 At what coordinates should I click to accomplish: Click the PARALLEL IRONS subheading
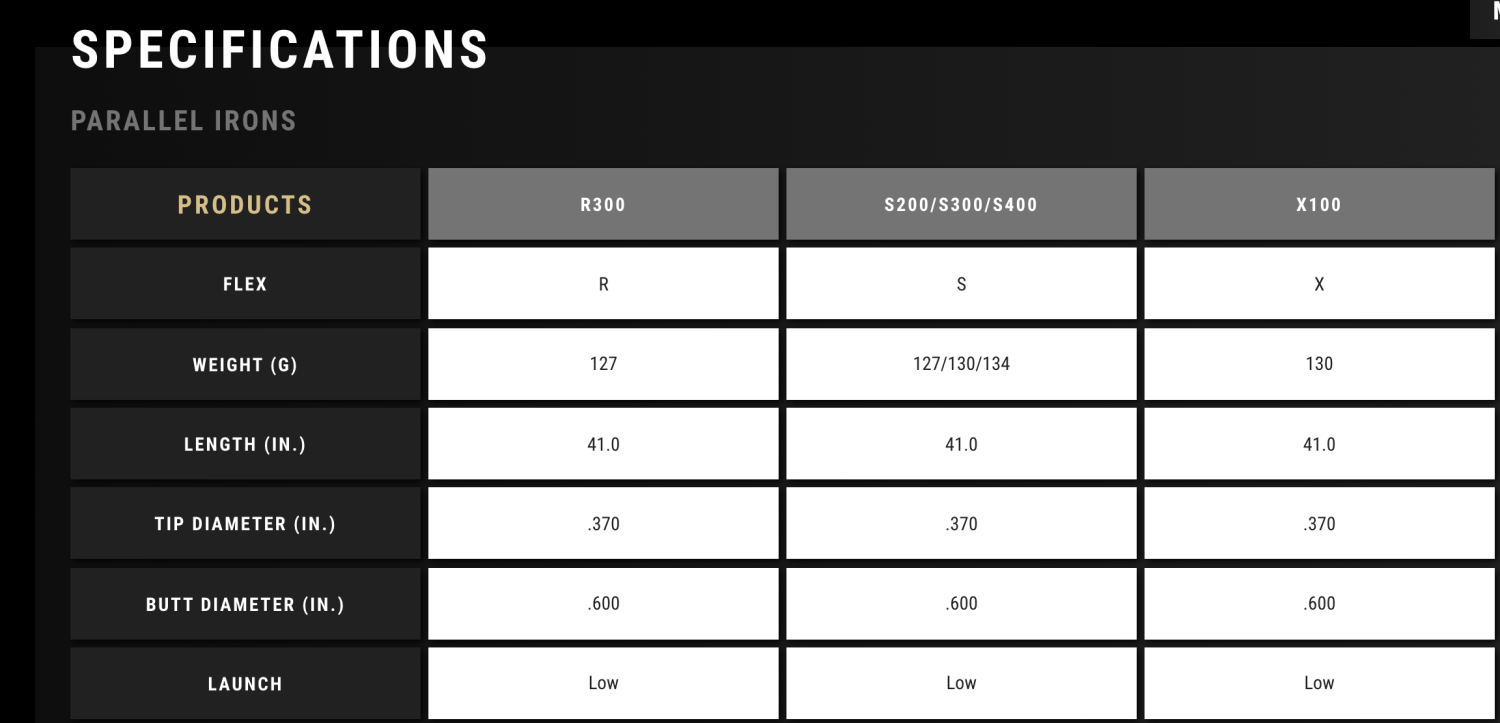coord(184,121)
